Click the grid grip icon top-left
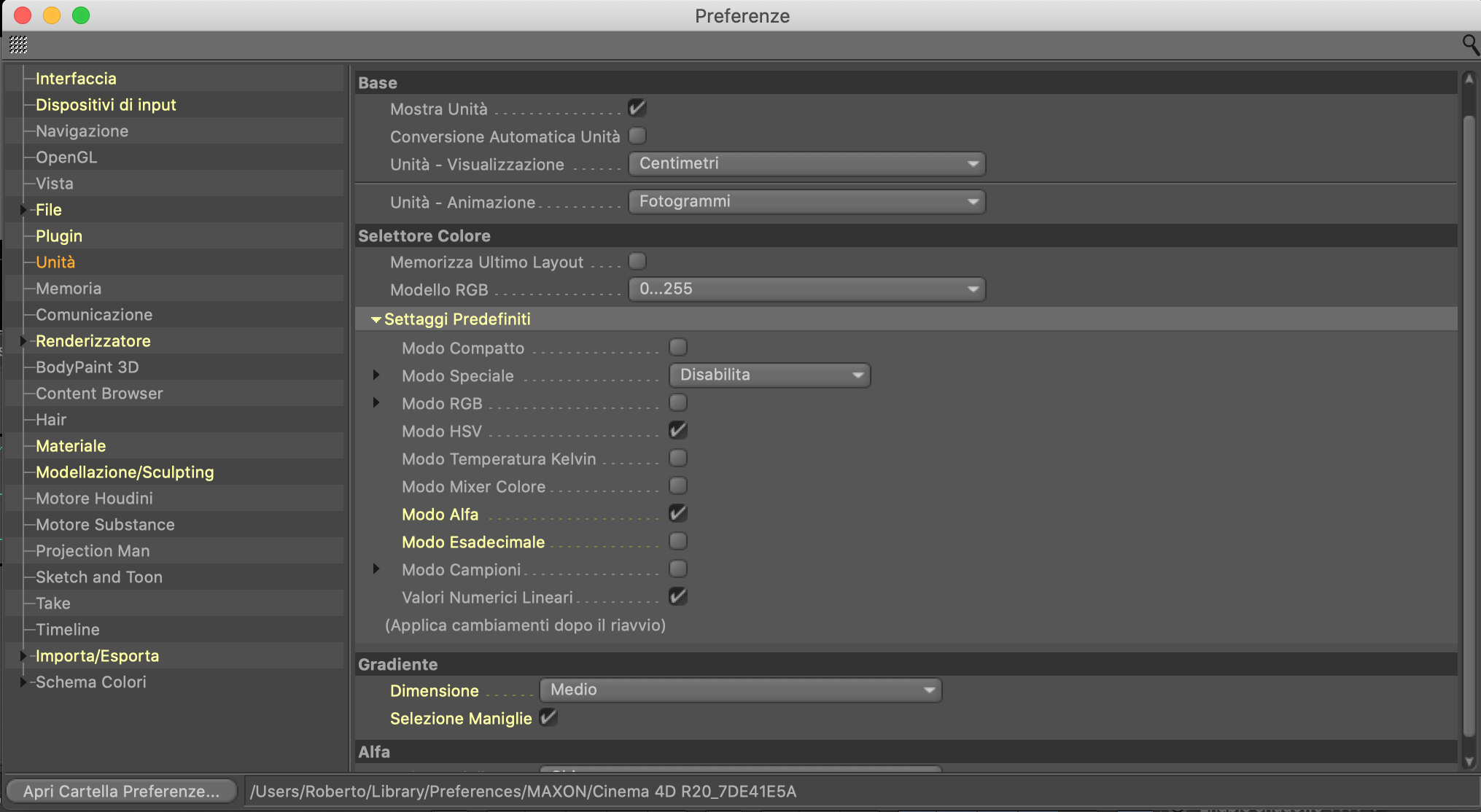This screenshot has height=812, width=1481. (18, 45)
